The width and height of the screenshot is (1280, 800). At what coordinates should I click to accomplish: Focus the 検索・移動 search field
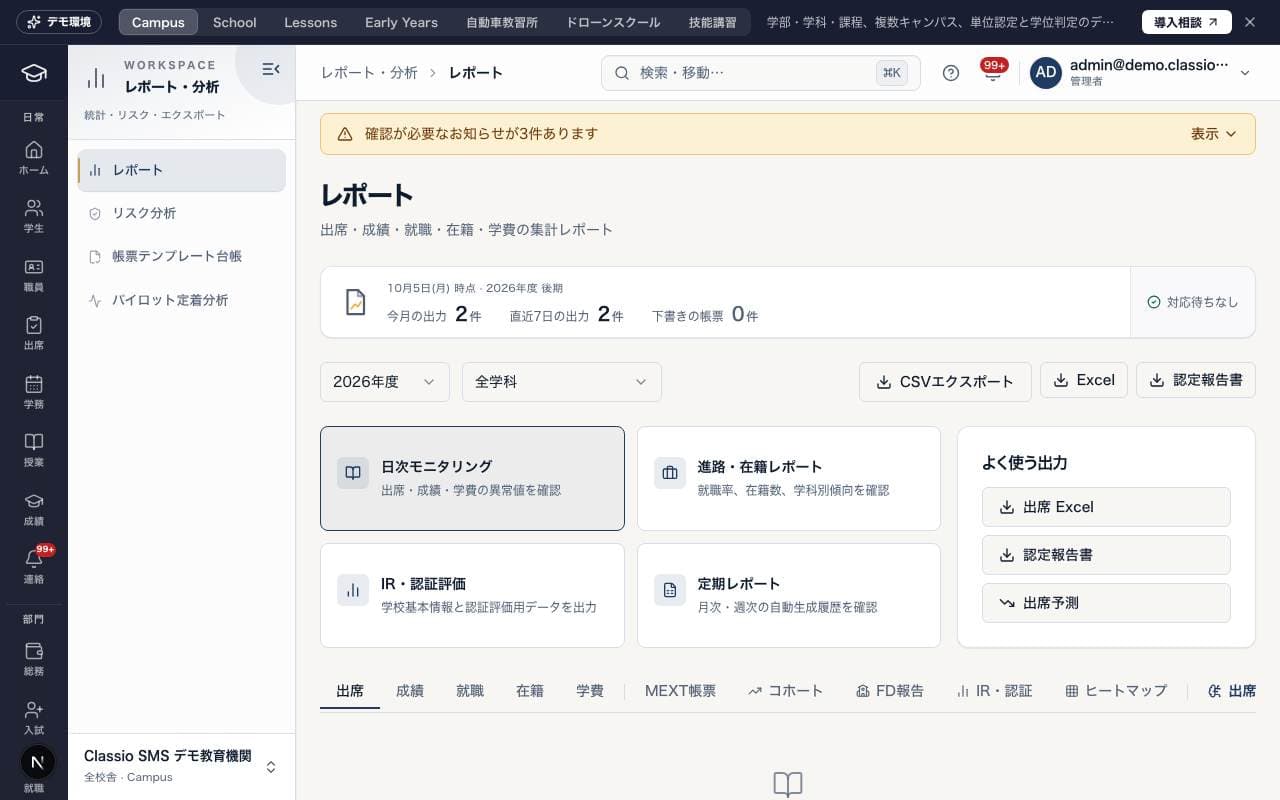[761, 73]
